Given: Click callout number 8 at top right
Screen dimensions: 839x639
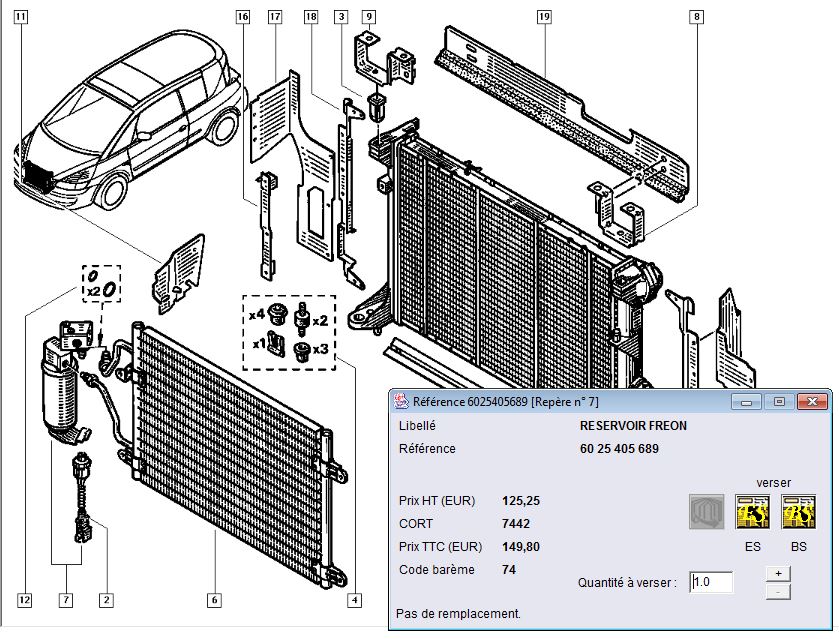Looking at the screenshot, I should (696, 17).
